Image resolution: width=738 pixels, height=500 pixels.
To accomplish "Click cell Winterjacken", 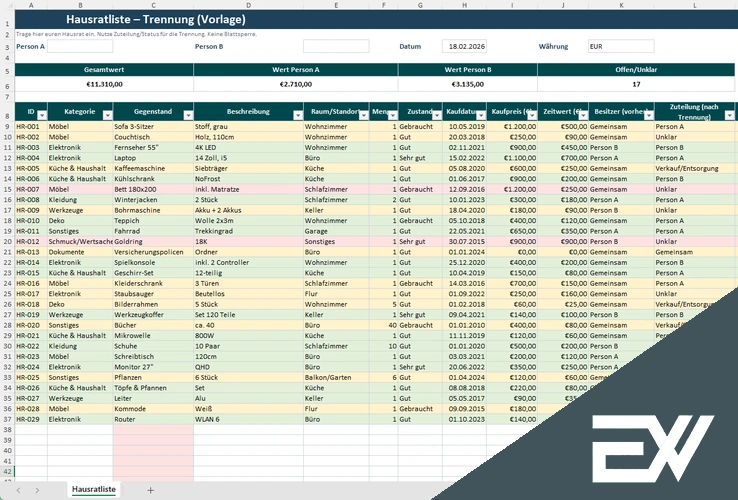I will click(x=153, y=200).
